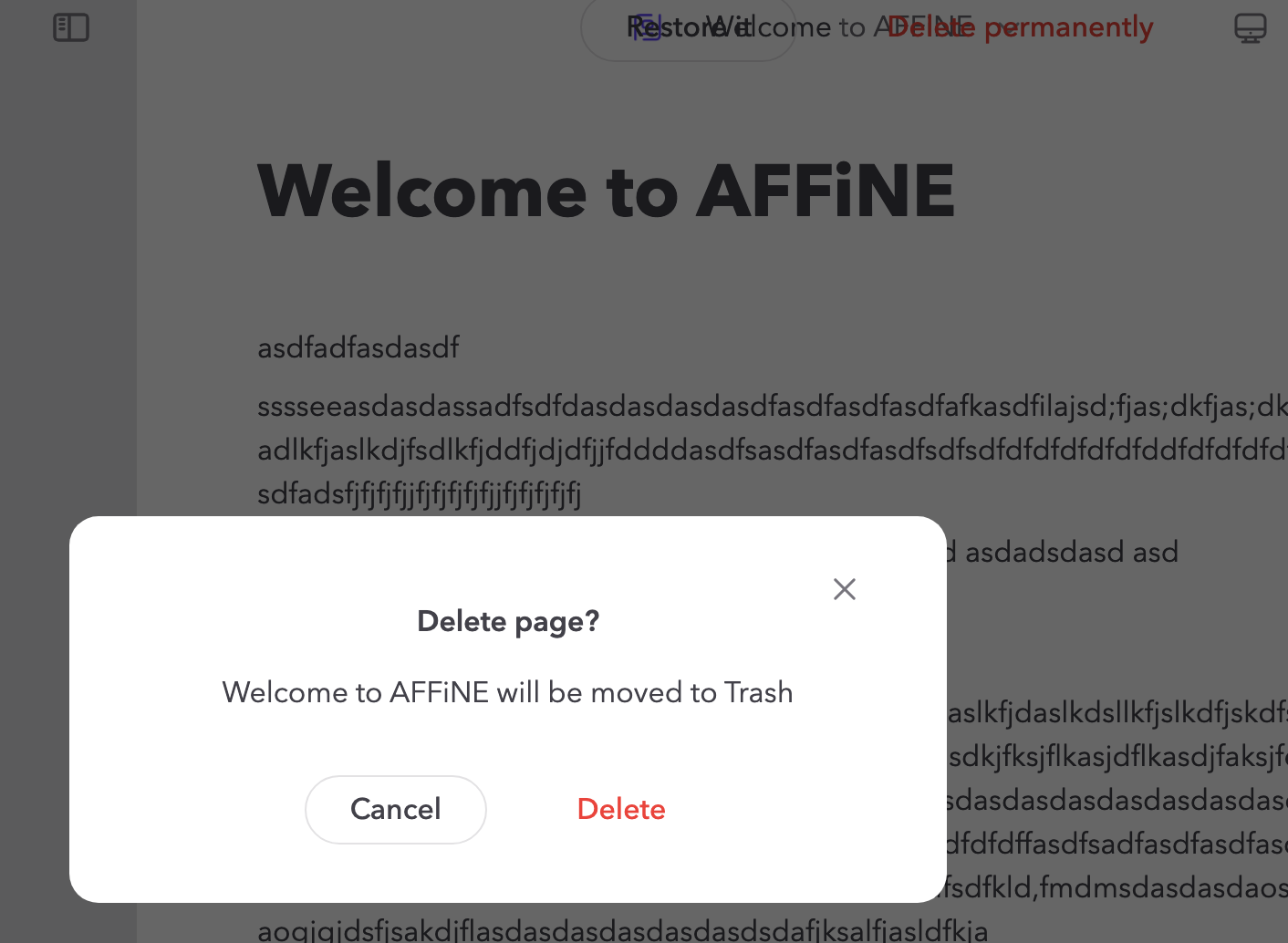
Task: Click the Restore button in the header
Action: (x=689, y=27)
